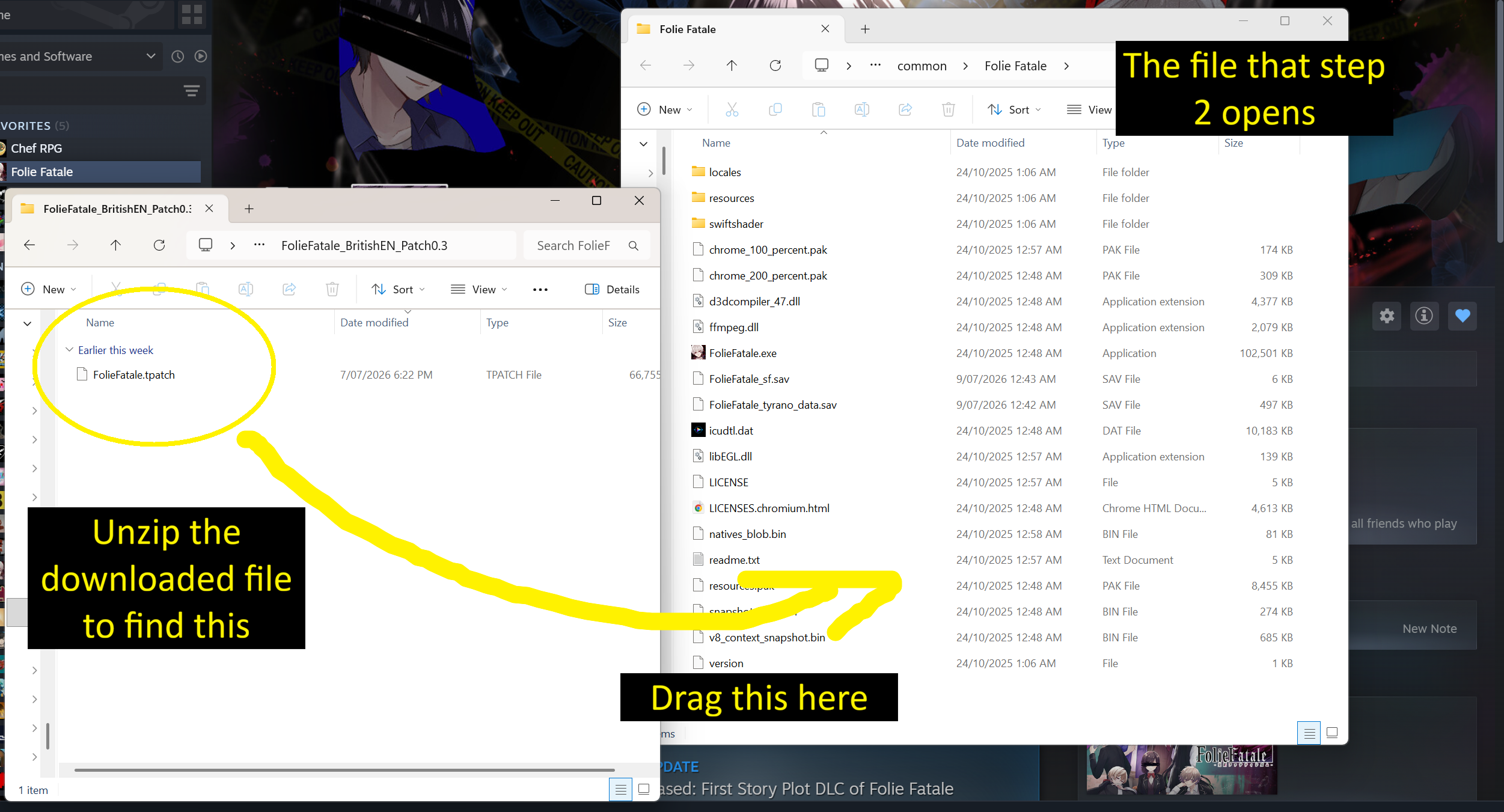Viewport: 1504px width, 812px height.
Task: Refresh the Folie Fatale folder view
Action: tap(775, 66)
